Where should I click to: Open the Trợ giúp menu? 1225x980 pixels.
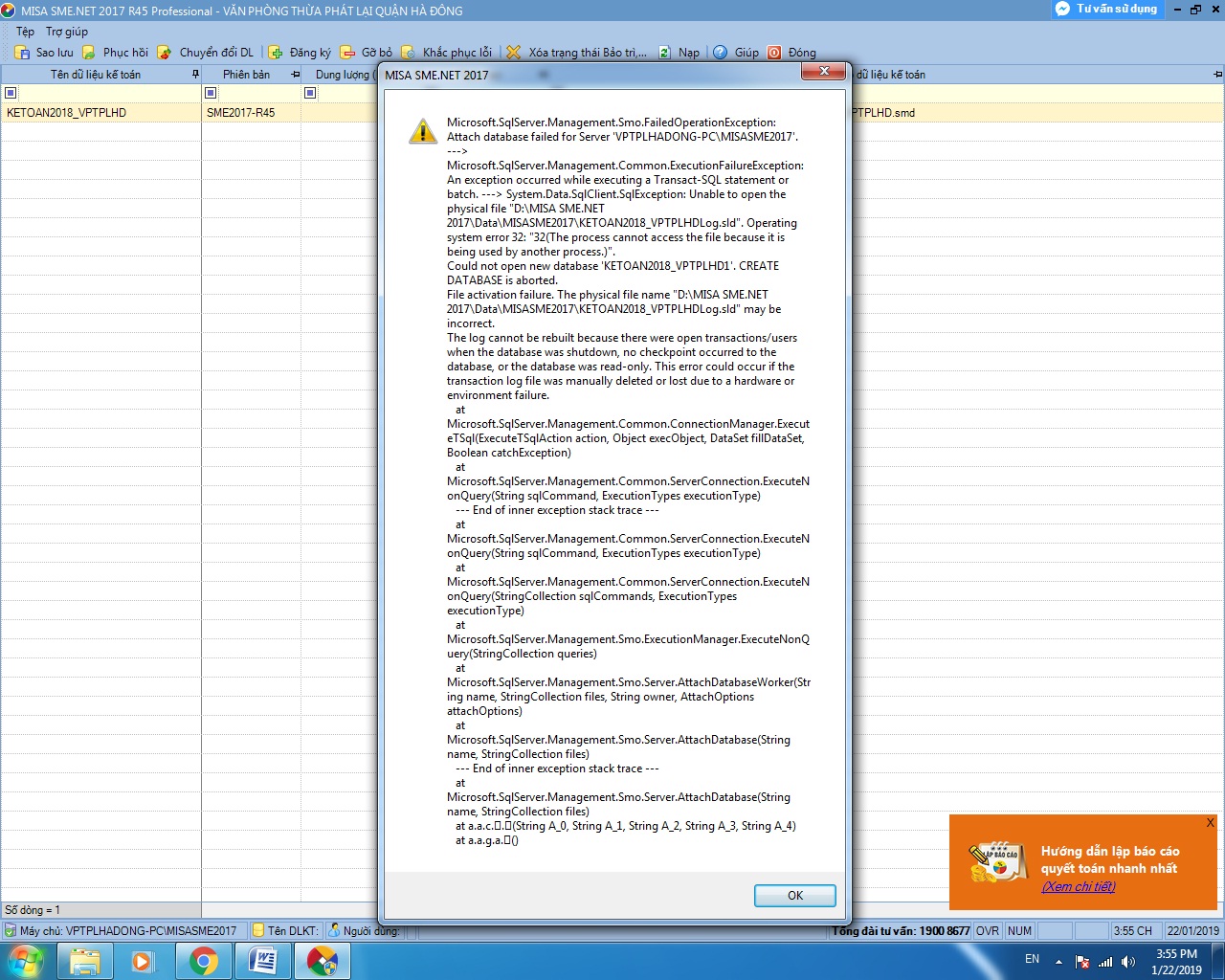coord(67,32)
